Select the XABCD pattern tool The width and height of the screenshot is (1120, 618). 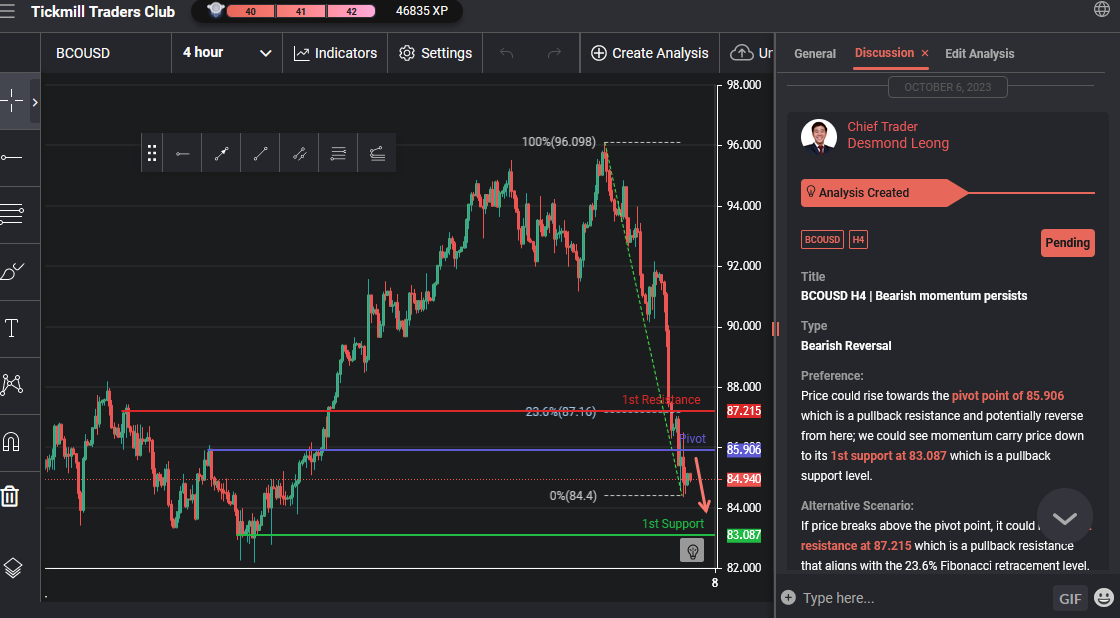(x=11, y=384)
